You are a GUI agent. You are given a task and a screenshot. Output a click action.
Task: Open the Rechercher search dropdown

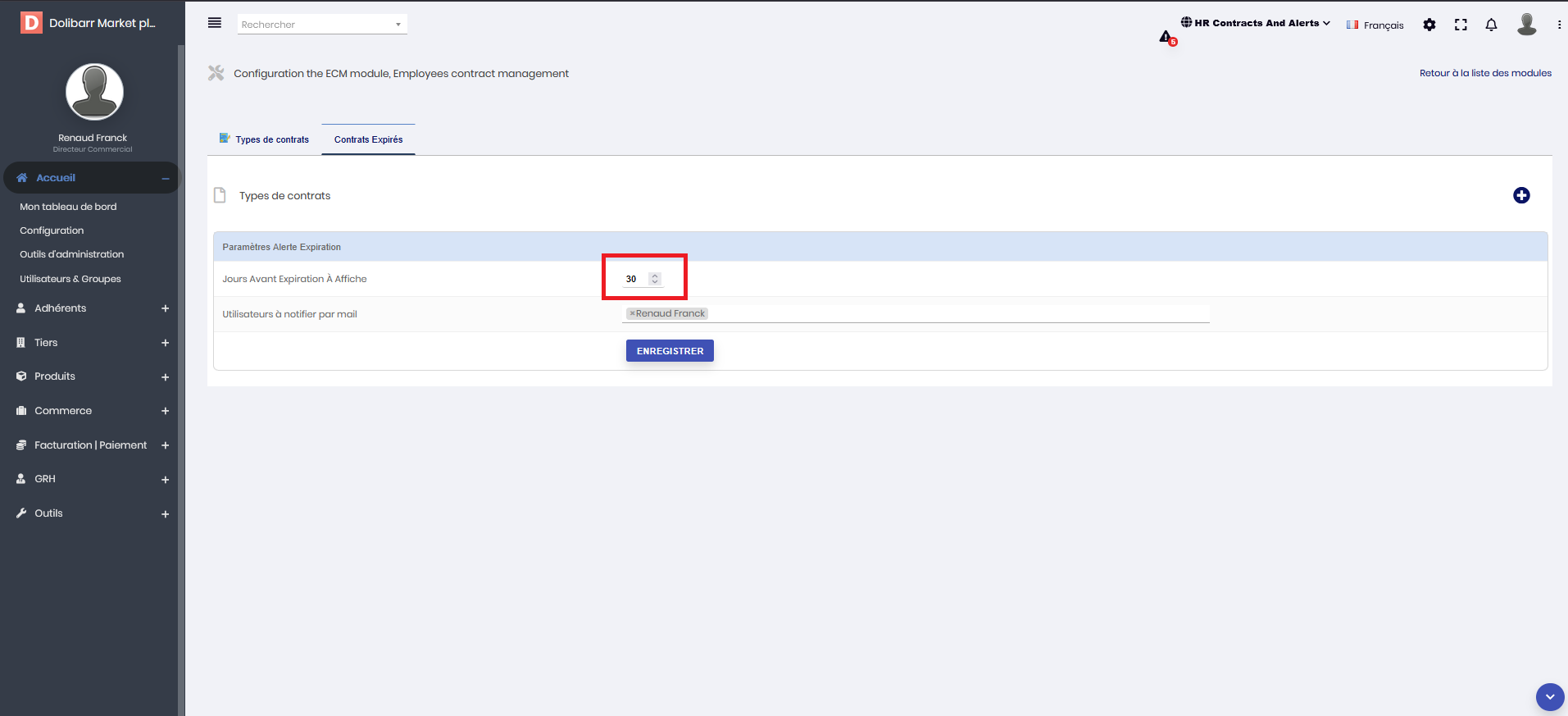322,25
